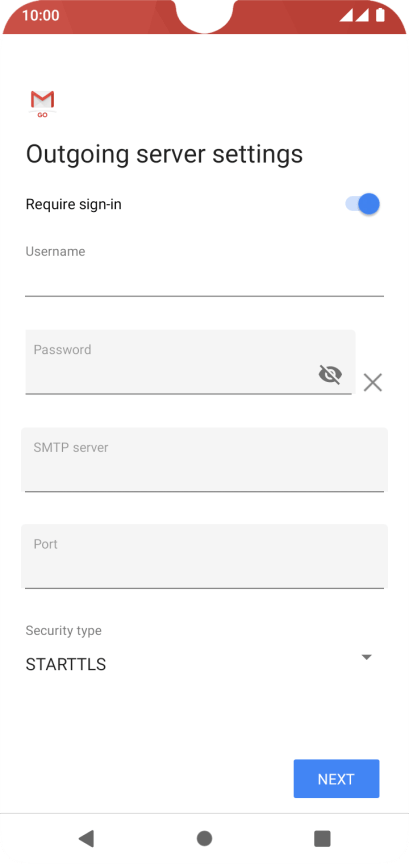This screenshot has width=409, height=864.
Task: Disable the Require sign-in switch
Action: coord(363,204)
